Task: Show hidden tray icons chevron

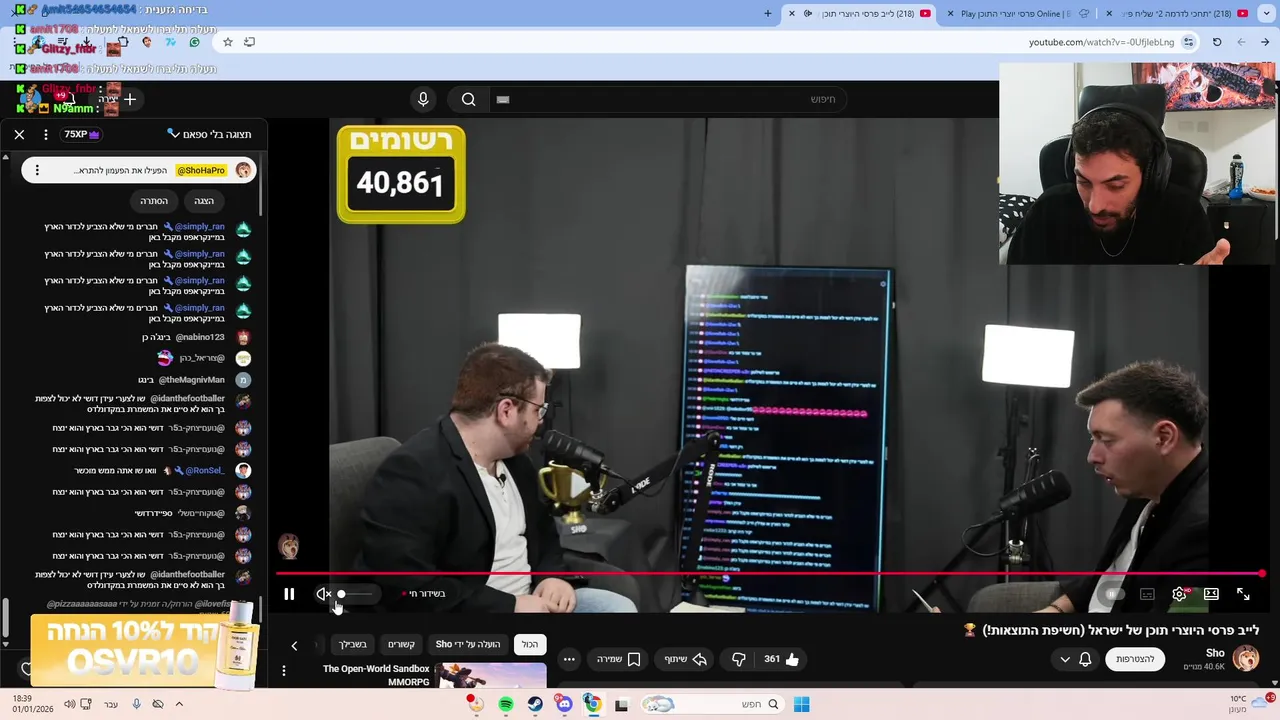Action: pos(179,704)
